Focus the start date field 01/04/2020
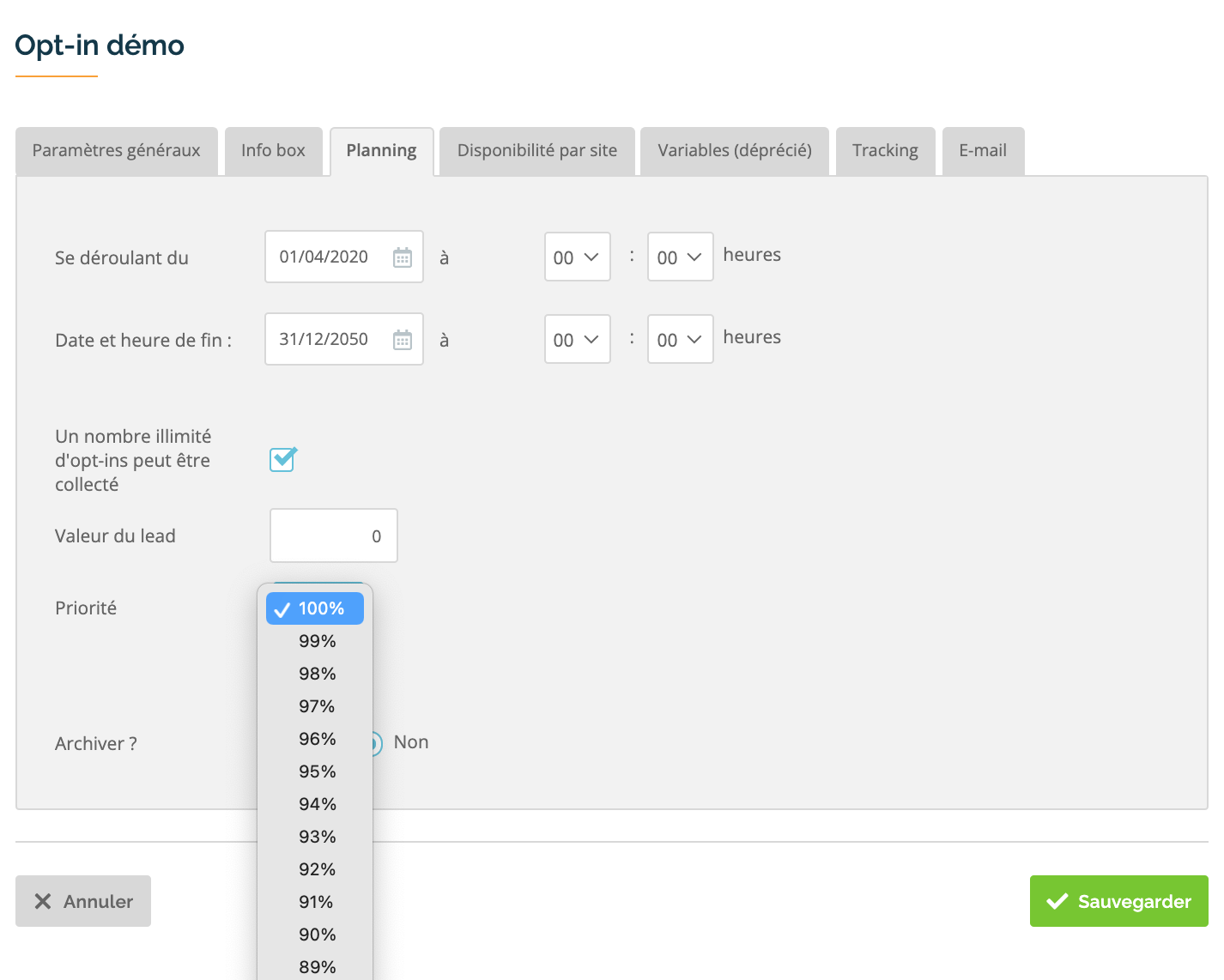This screenshot has height=980, width=1224. point(344,257)
